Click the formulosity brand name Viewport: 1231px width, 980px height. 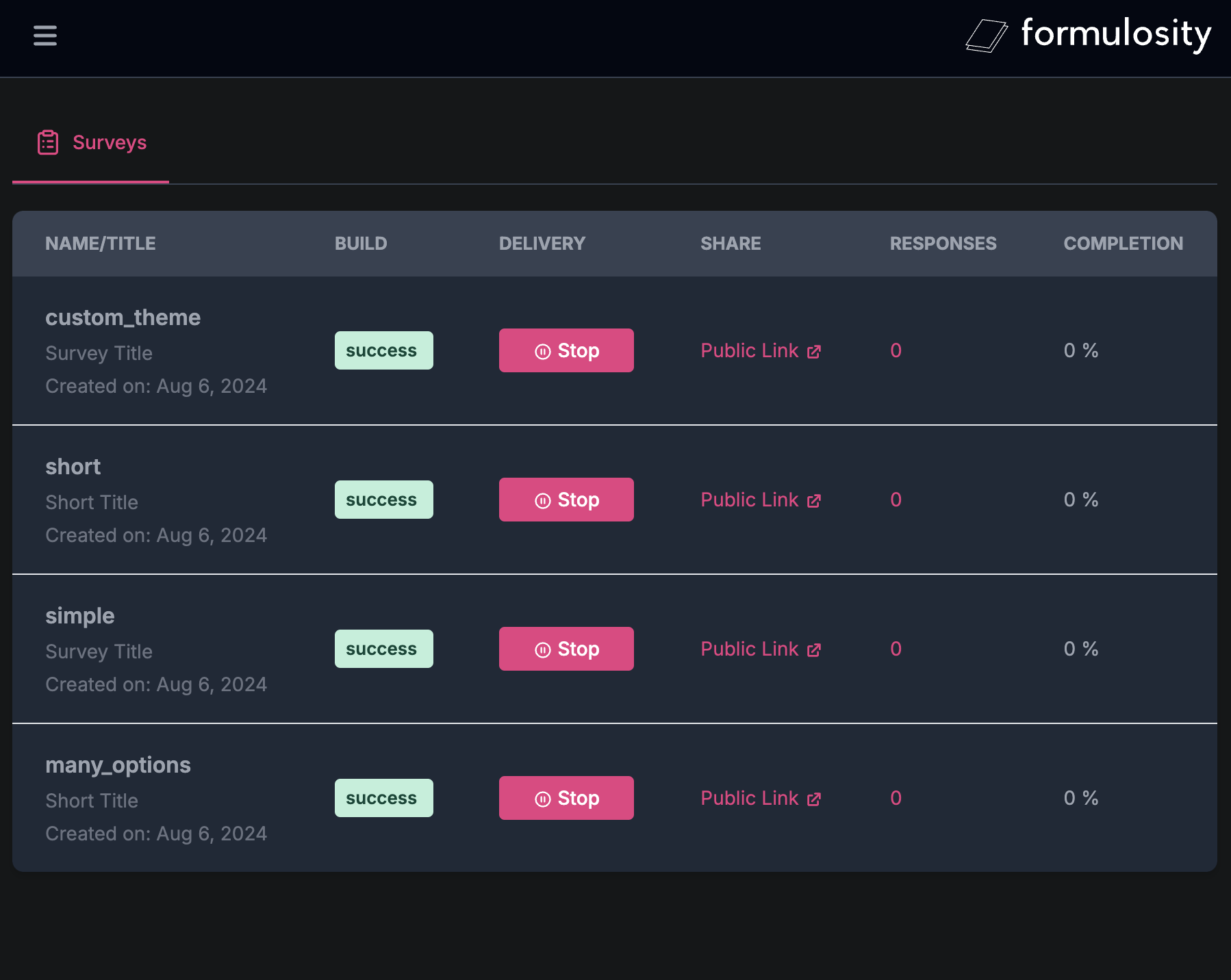(x=1116, y=34)
